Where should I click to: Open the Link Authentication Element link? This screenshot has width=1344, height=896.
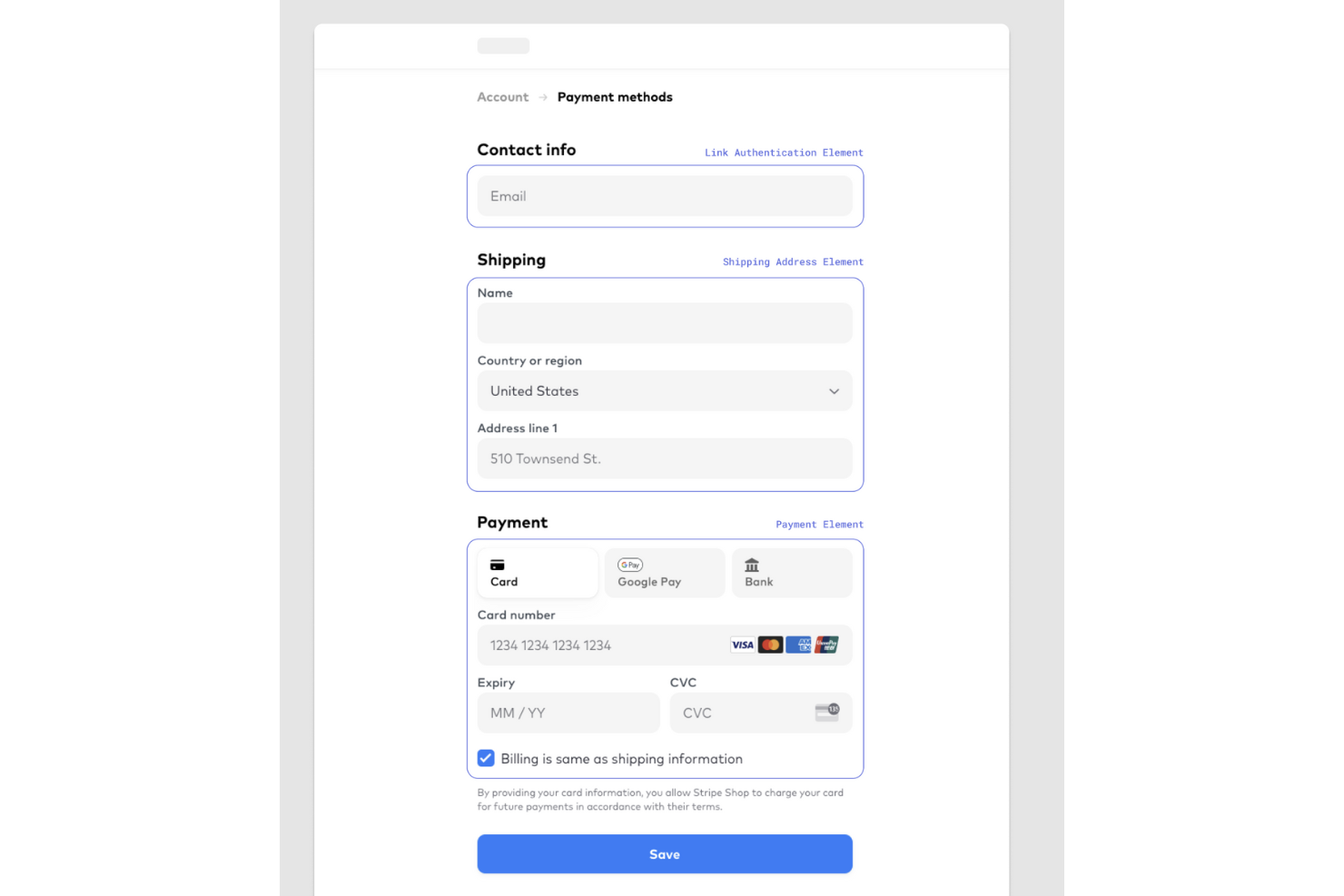coord(783,152)
